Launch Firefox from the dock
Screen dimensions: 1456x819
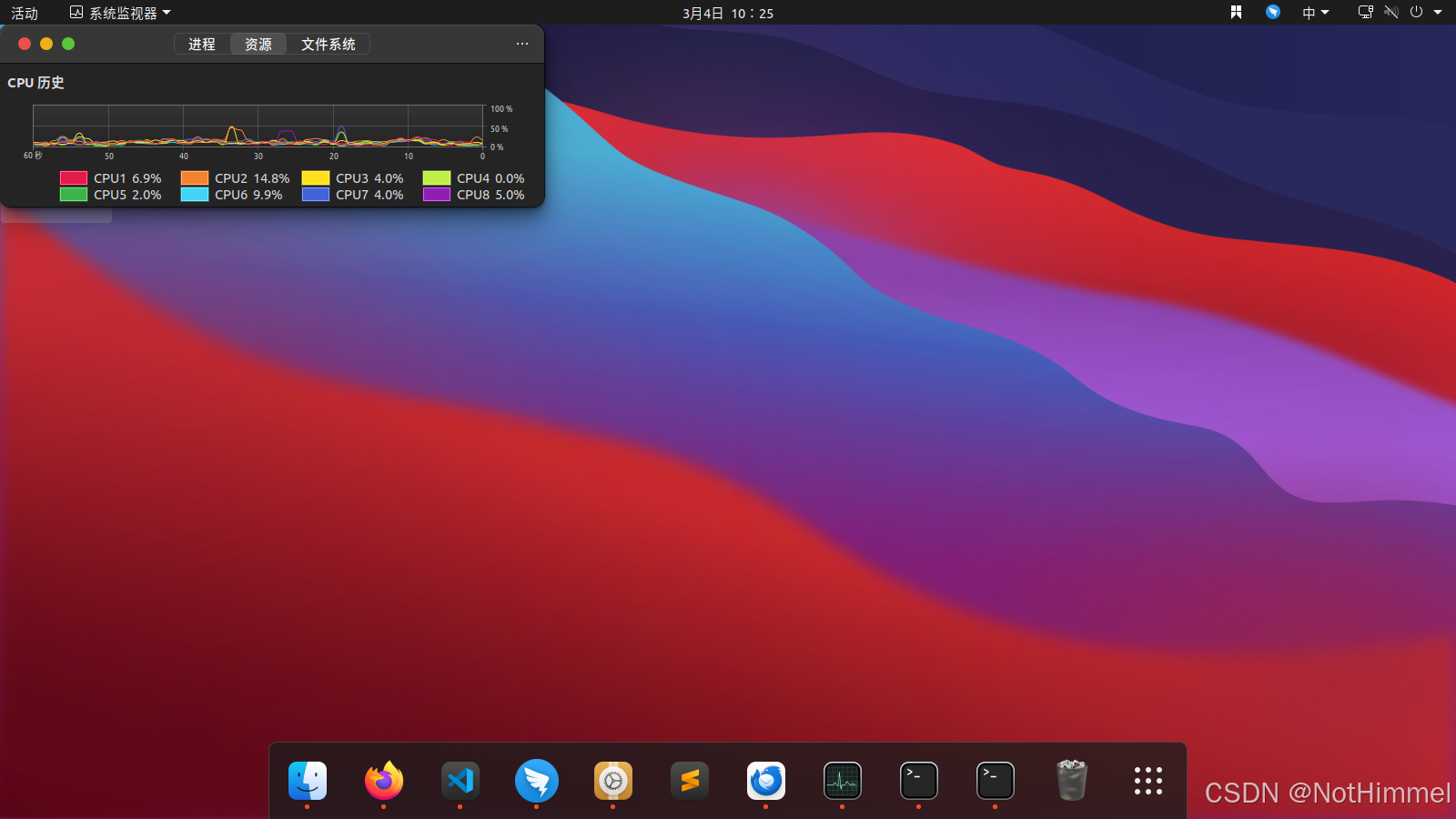(x=383, y=781)
